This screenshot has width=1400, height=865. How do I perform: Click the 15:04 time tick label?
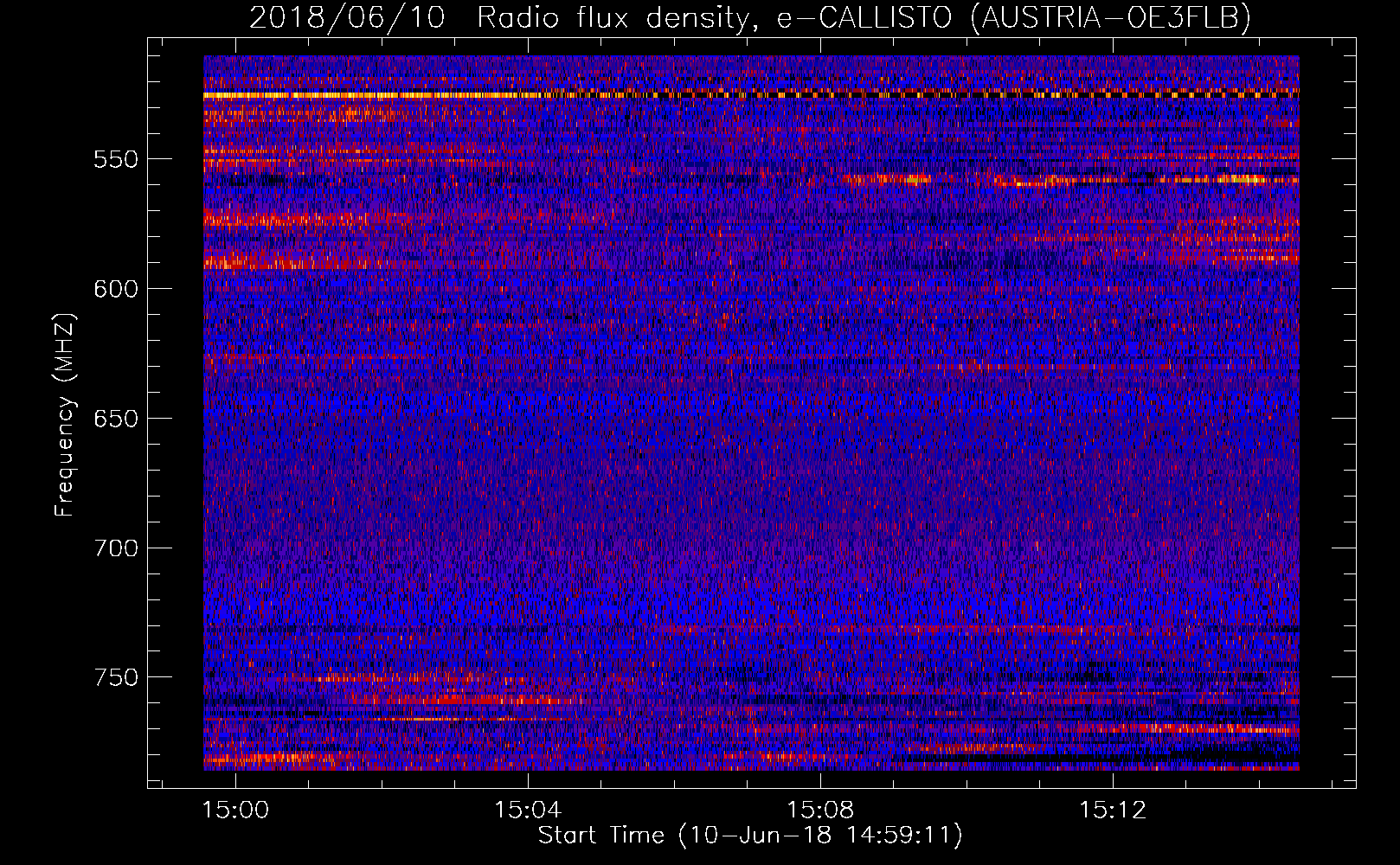pos(528,811)
